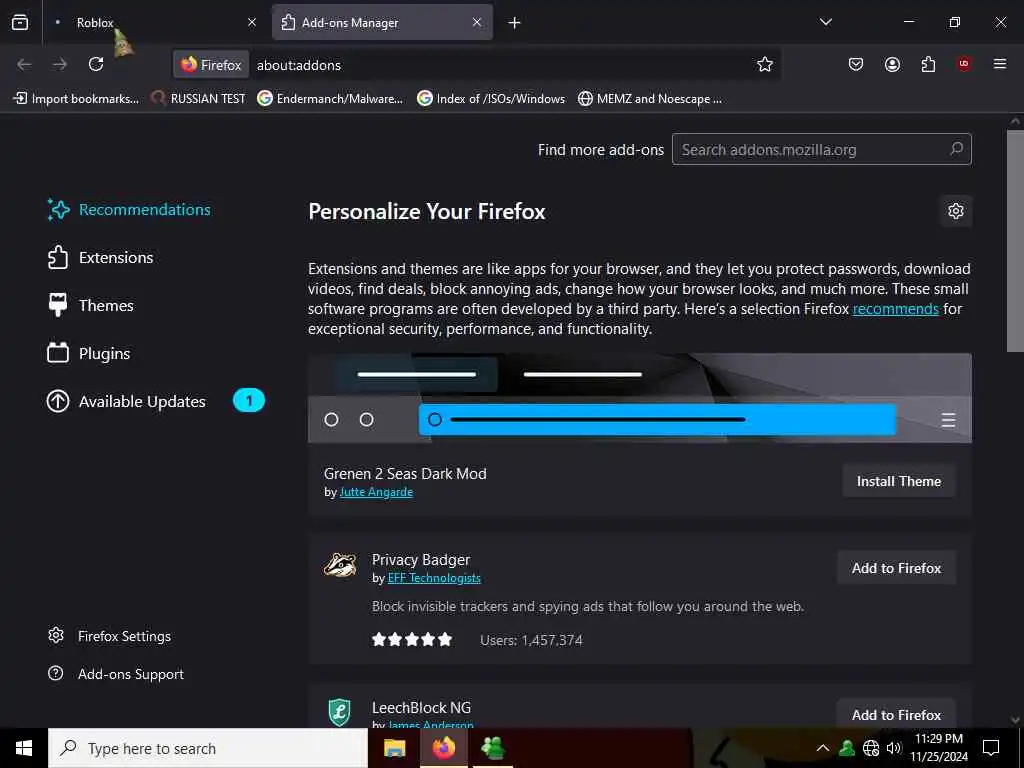The width and height of the screenshot is (1024, 768).
Task: Open the Pocket save icon
Action: [x=856, y=64]
